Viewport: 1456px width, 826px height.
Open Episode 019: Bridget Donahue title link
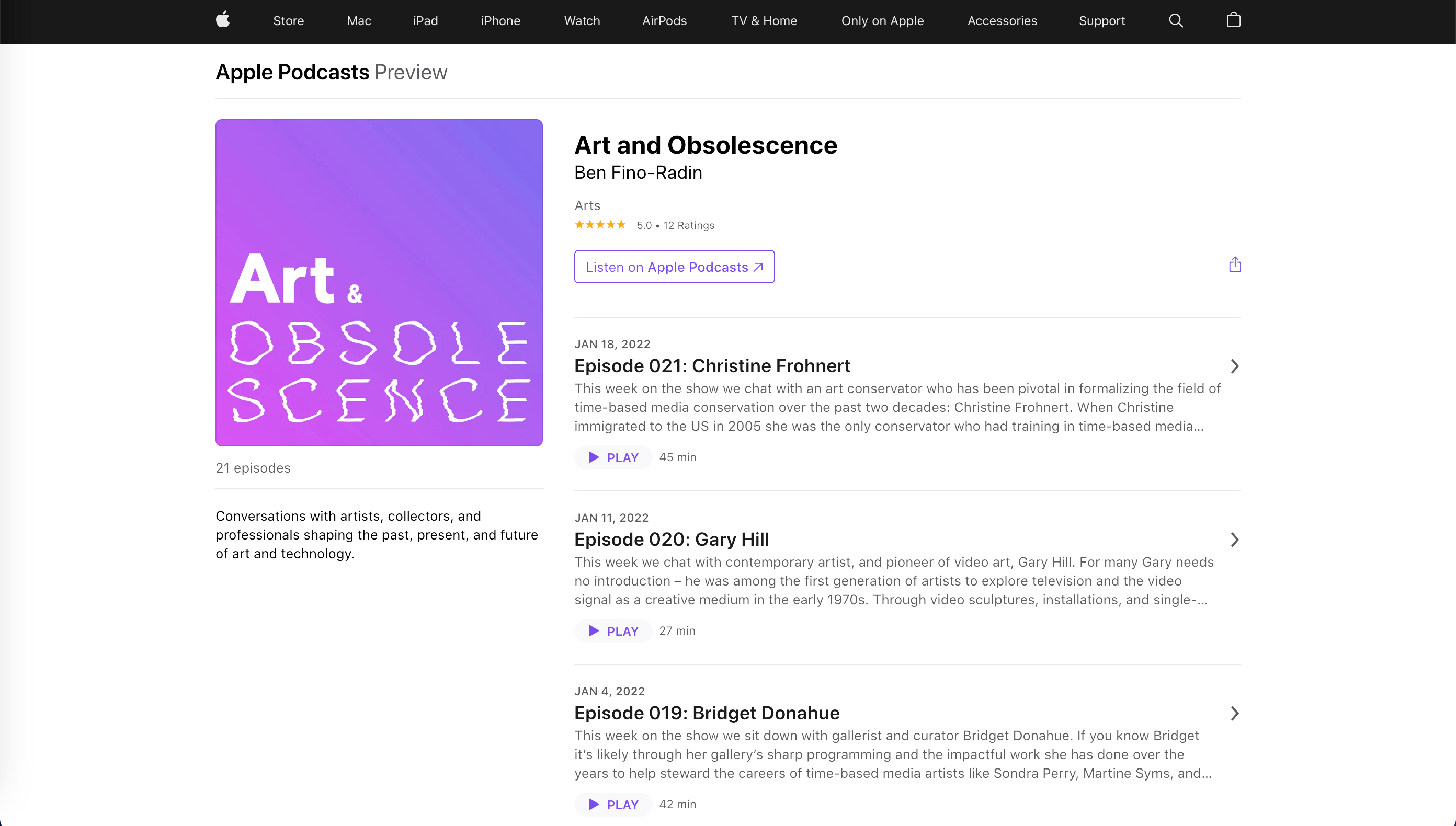707,713
